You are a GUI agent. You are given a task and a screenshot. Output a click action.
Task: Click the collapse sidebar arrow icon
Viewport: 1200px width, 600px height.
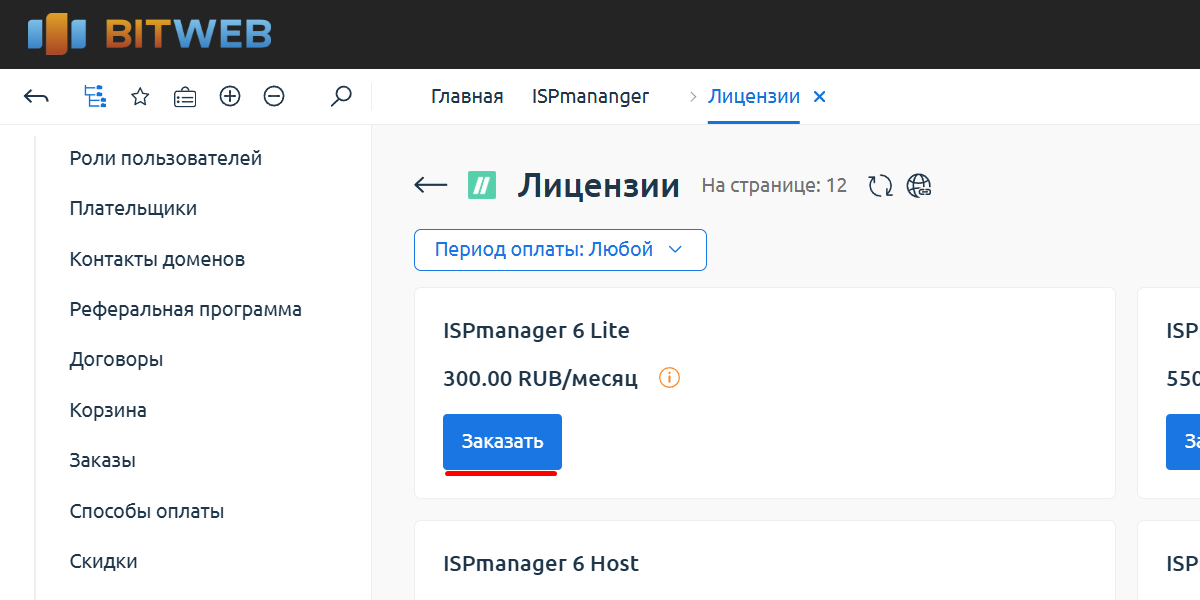tap(36, 97)
